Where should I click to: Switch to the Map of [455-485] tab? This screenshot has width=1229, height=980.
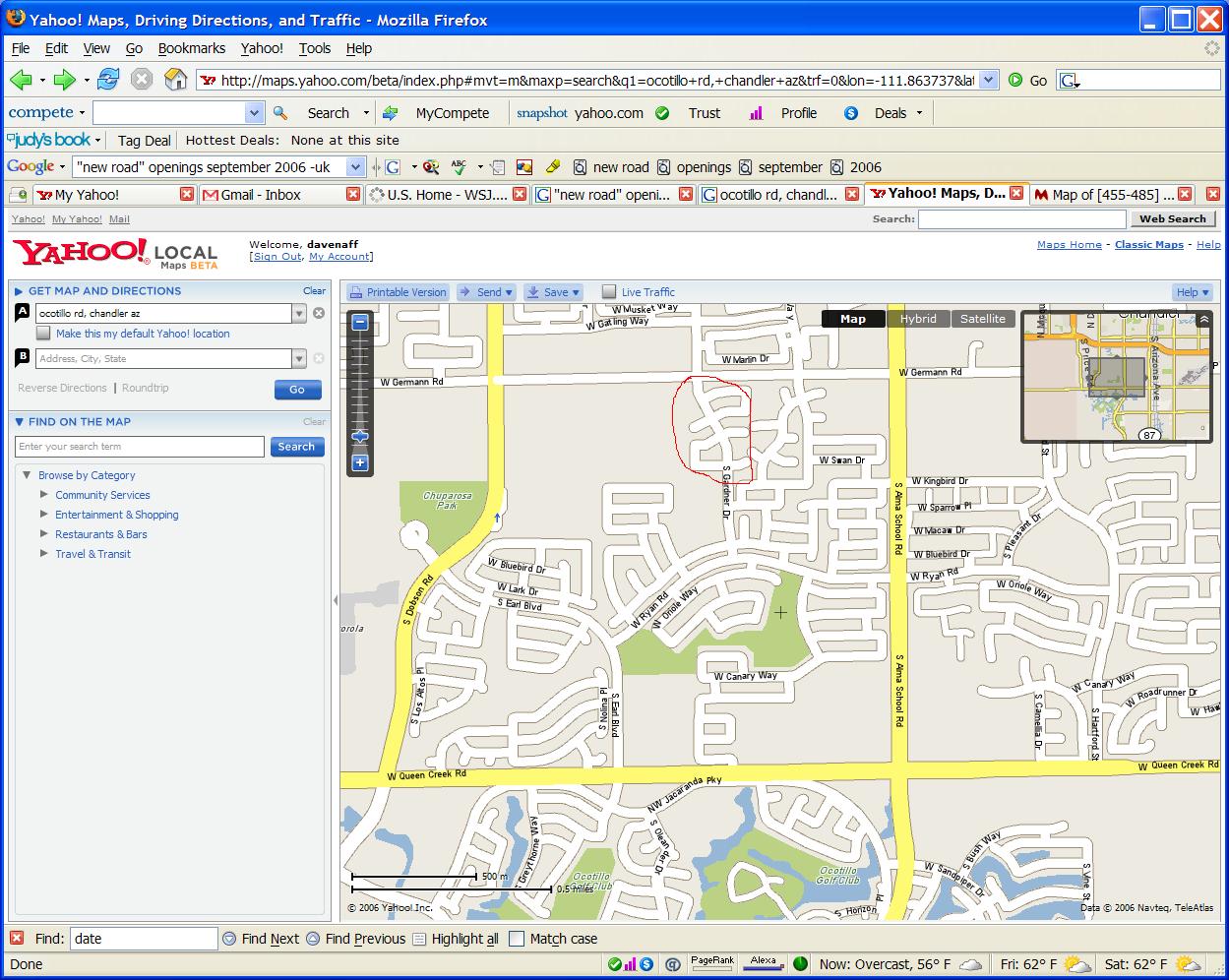click(x=1112, y=195)
